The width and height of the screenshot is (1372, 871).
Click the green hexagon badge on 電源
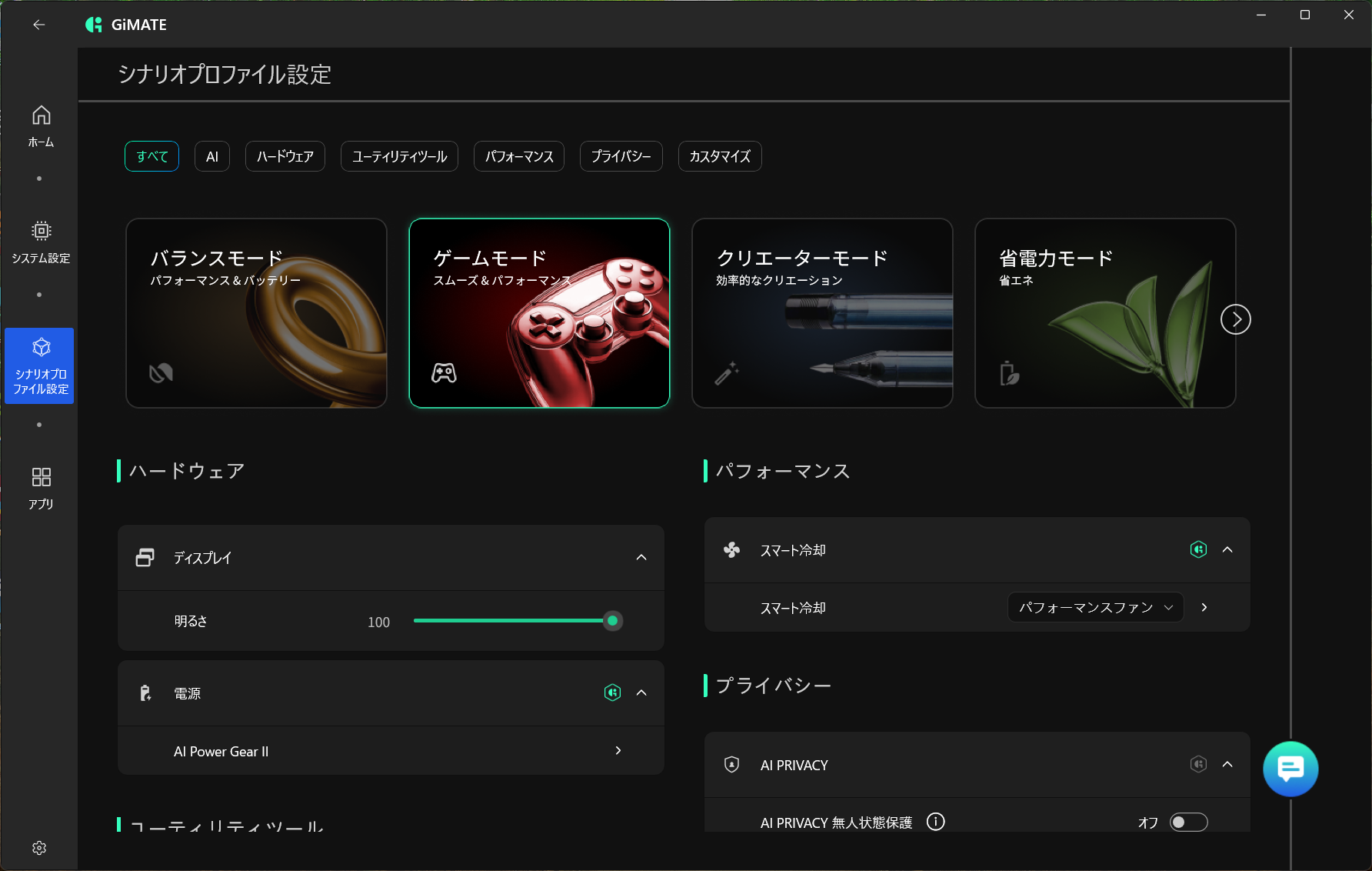coord(612,692)
